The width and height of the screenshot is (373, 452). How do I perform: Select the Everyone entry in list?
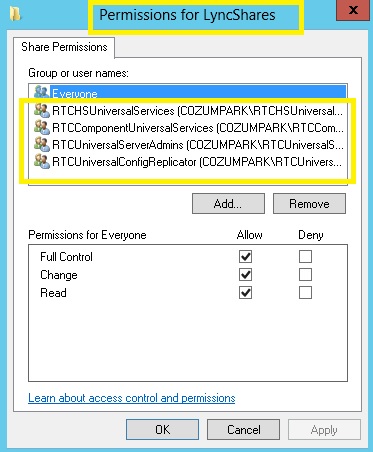pos(188,93)
